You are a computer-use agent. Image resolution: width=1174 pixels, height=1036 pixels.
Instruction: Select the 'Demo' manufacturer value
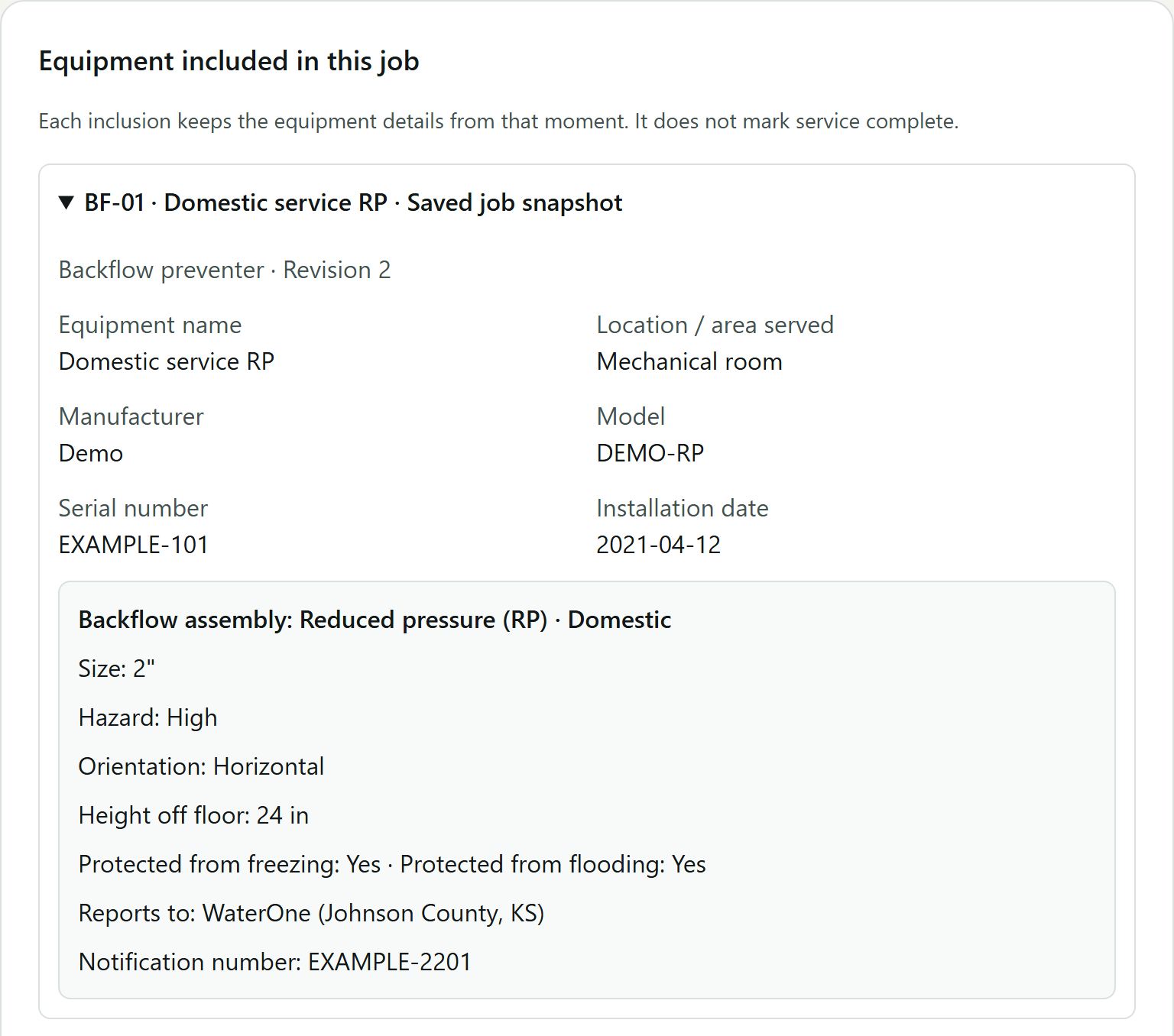(x=91, y=453)
